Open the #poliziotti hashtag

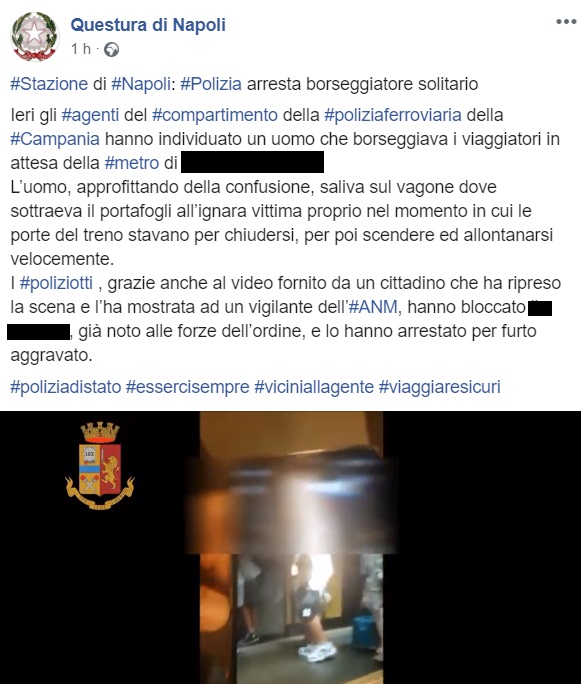(x=56, y=283)
